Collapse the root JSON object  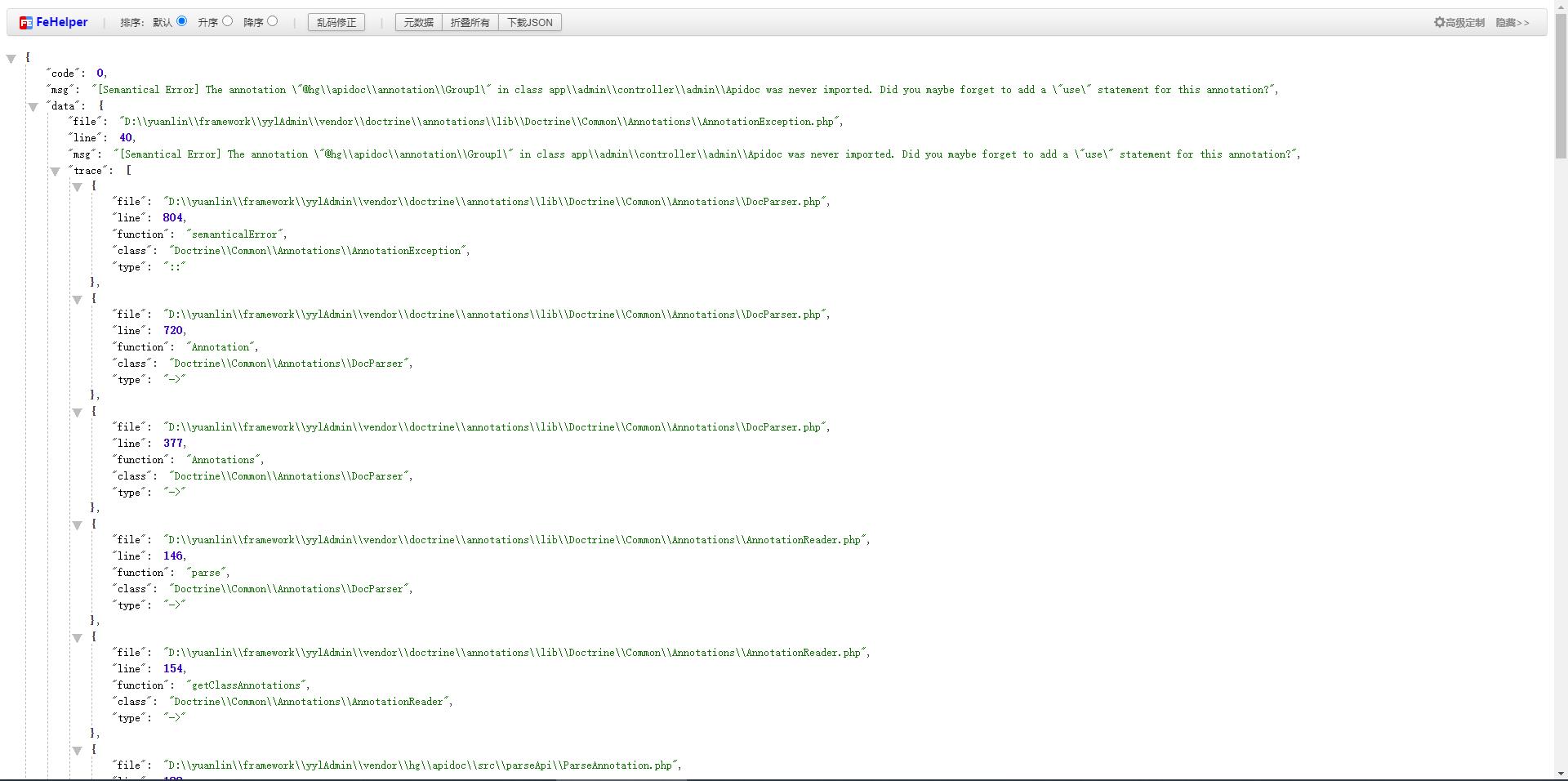click(11, 58)
